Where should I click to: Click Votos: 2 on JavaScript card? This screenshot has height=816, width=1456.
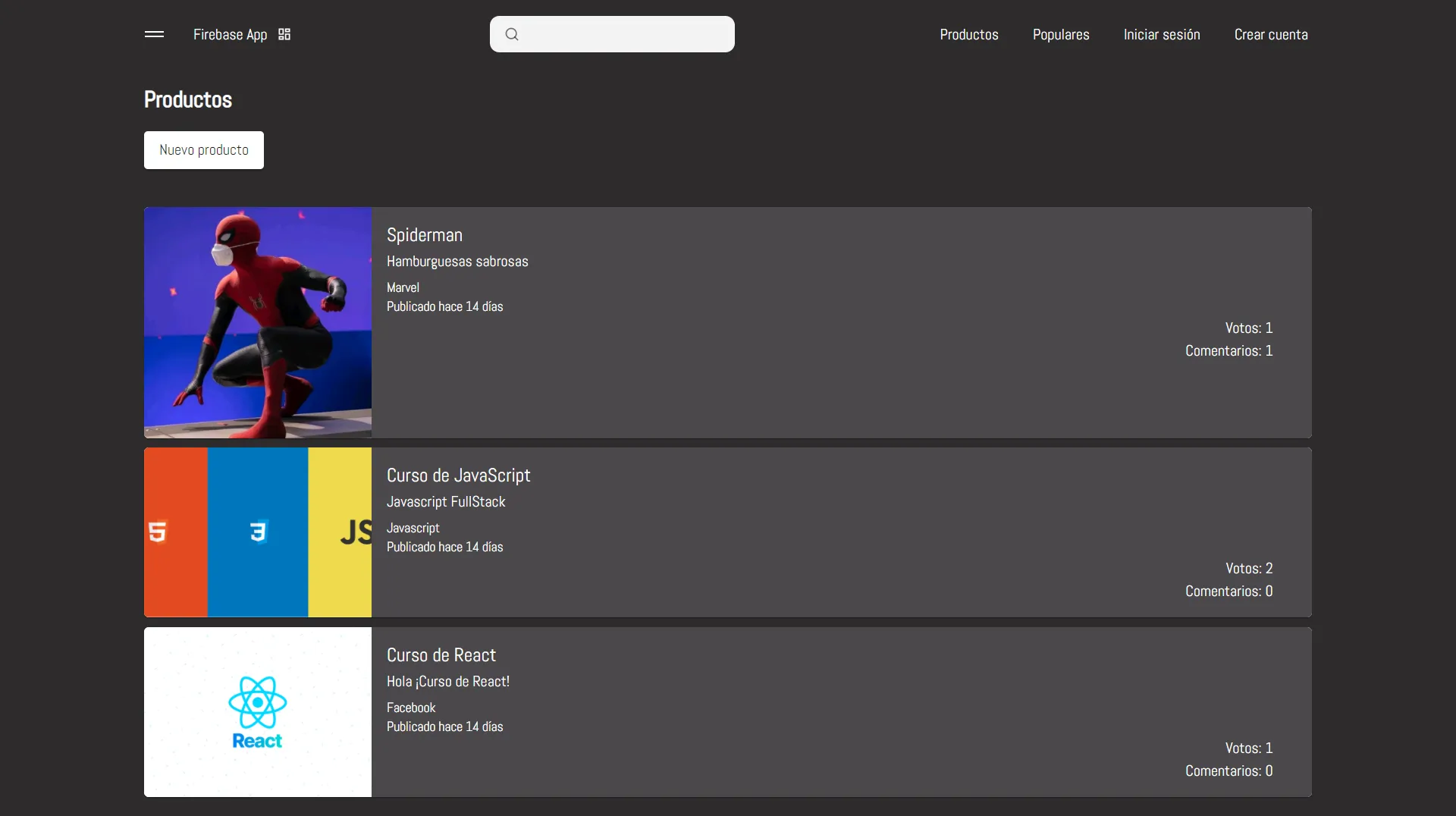click(x=1249, y=568)
